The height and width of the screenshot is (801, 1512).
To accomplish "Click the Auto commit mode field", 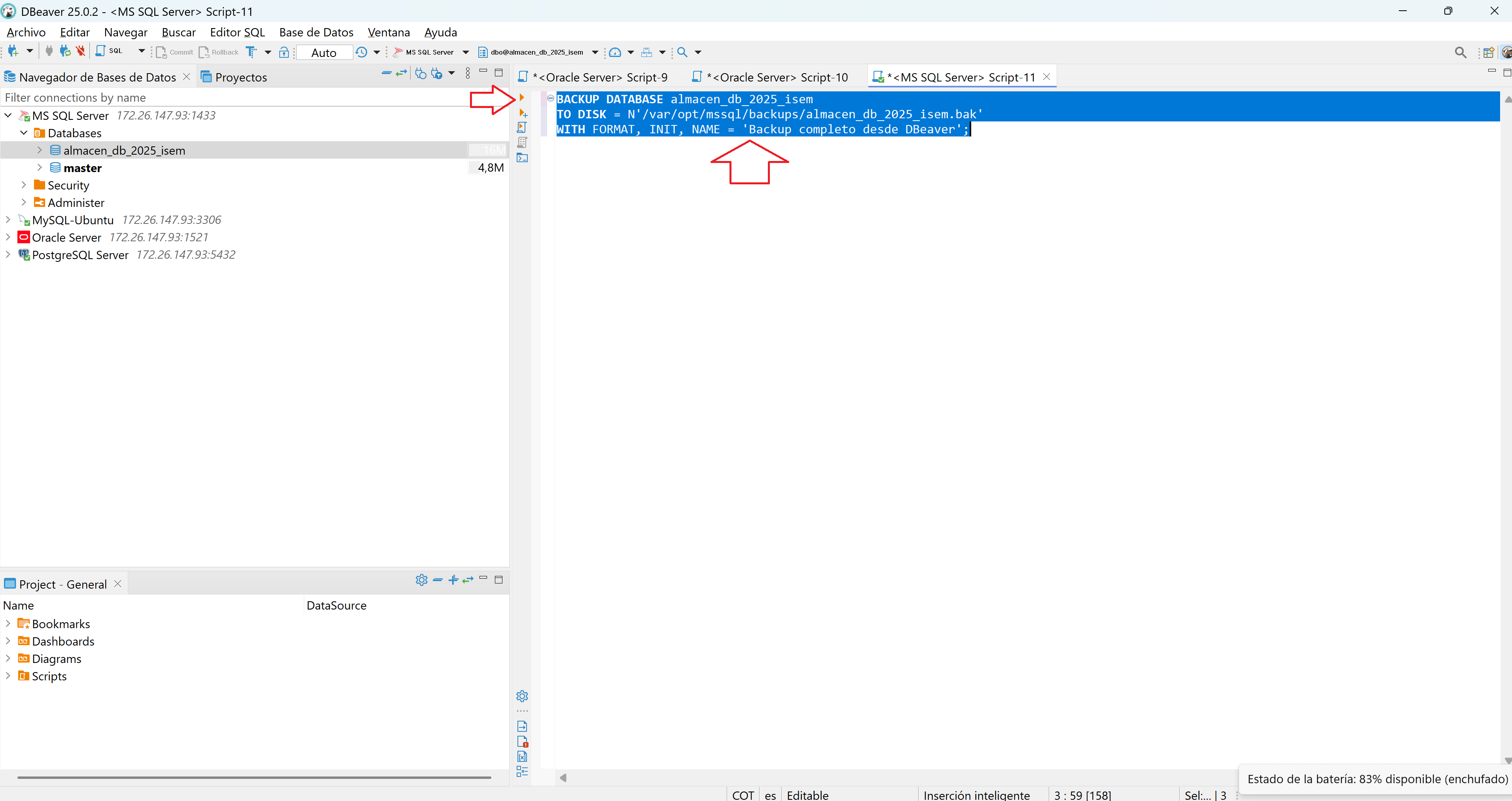I will click(x=324, y=53).
